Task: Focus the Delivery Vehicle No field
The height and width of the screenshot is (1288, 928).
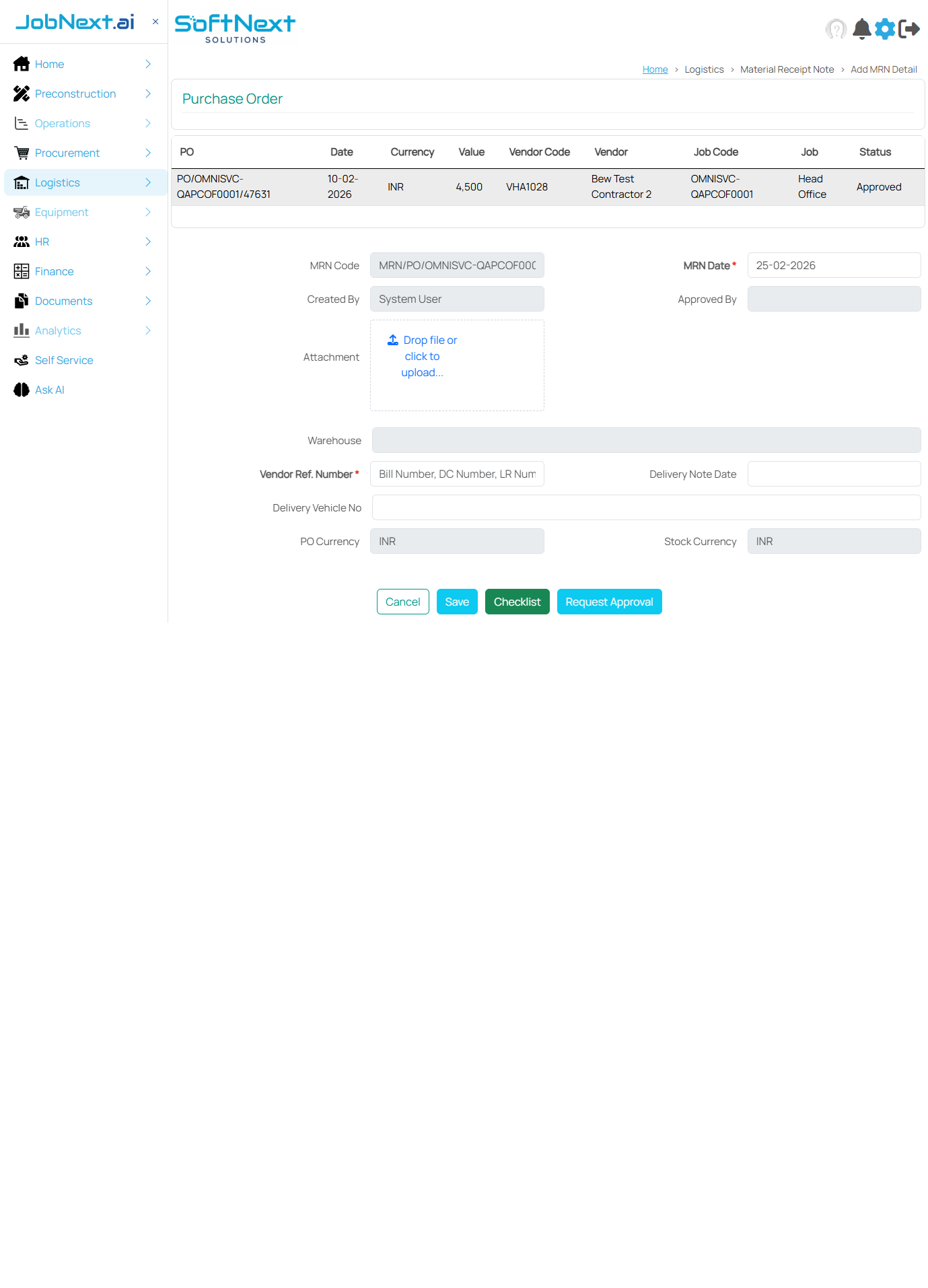Action: click(x=646, y=507)
